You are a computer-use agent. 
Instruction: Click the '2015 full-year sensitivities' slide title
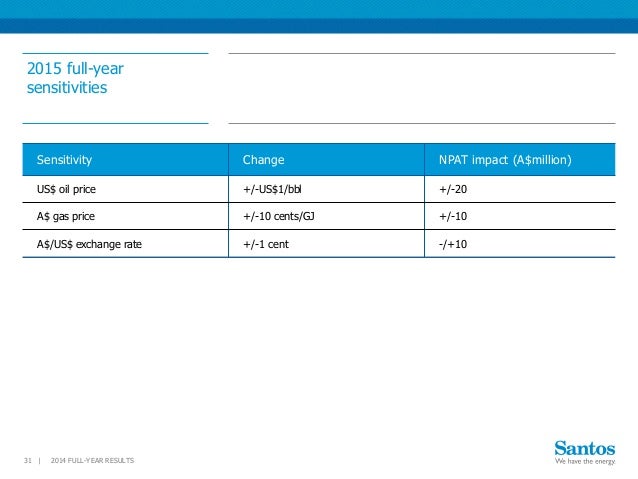75,78
